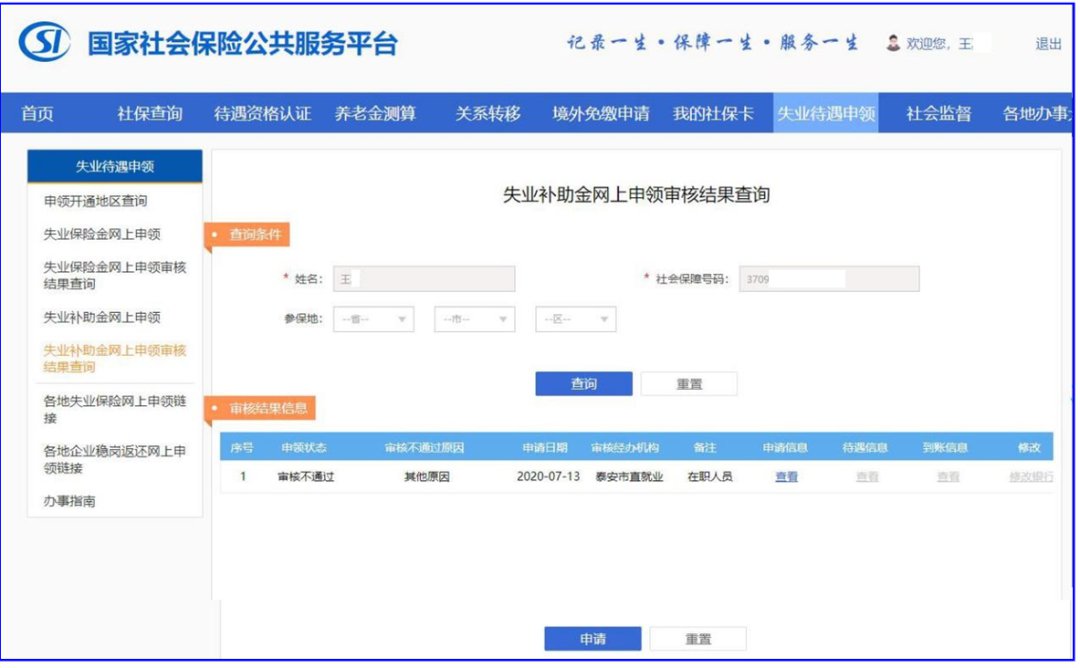
Task: Open the 市 city dropdown
Action: [x=474, y=319]
